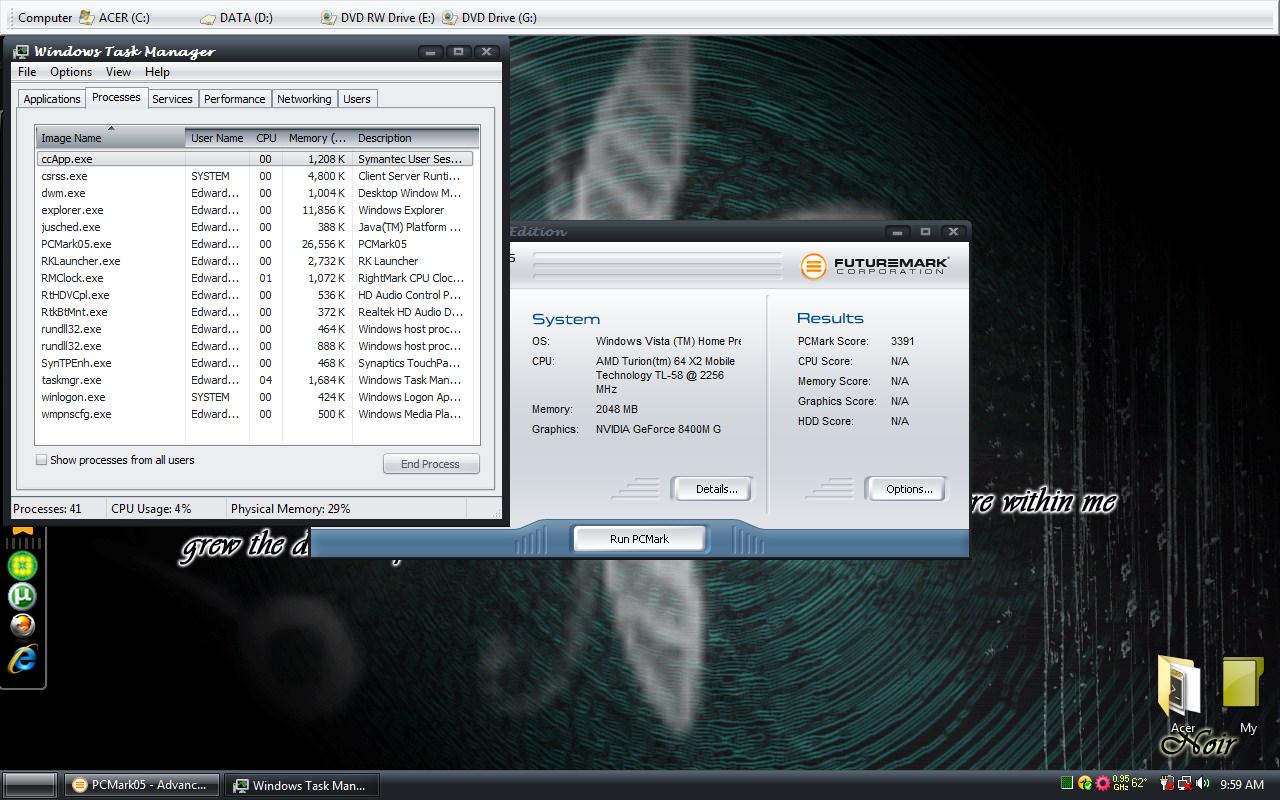The height and width of the screenshot is (800, 1280).
Task: Open uTorrent from the side dock
Action: pos(22,596)
